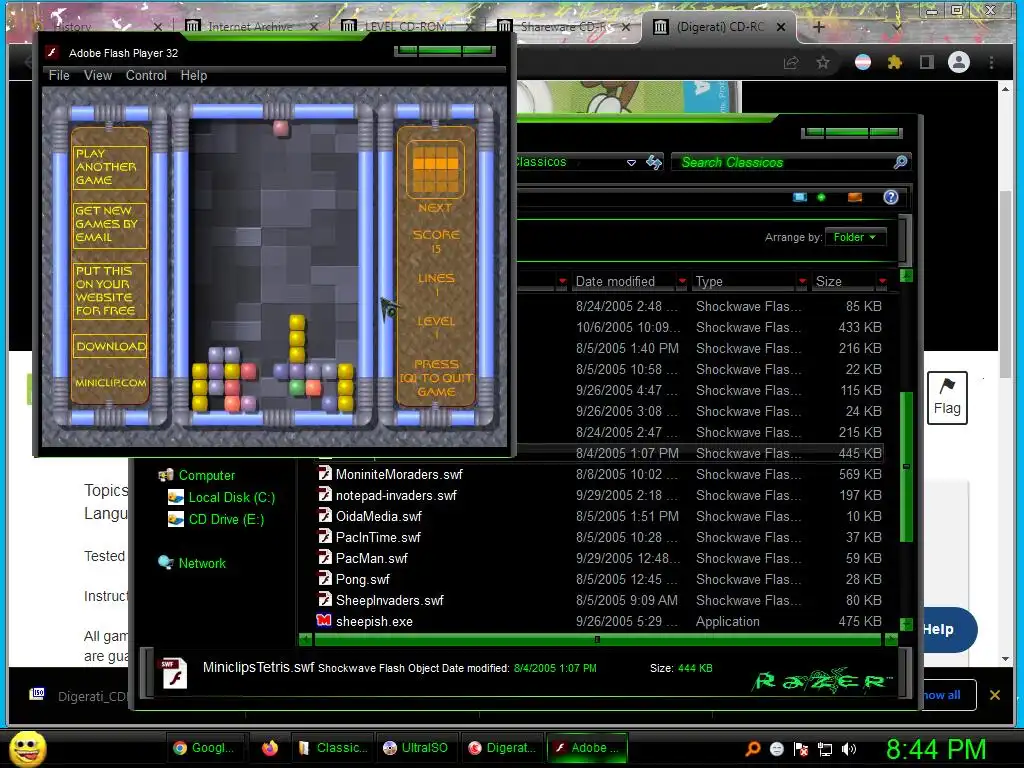Click the MiniclipsTetris.swf details pane icon
Screen dimensions: 1024x768
(174, 673)
